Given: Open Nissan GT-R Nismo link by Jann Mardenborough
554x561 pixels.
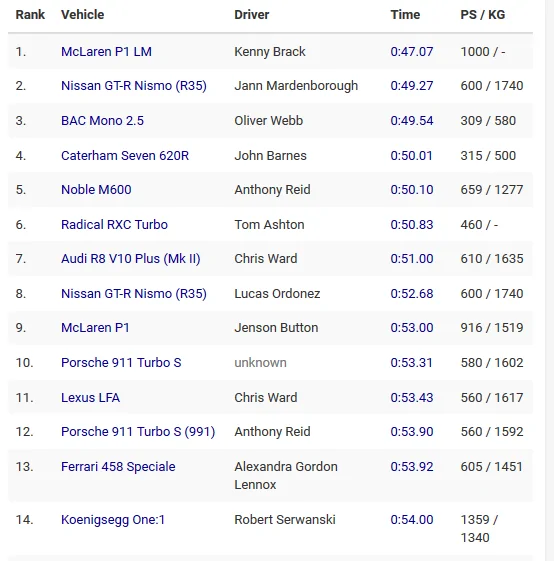Looking at the screenshot, I should [134, 86].
